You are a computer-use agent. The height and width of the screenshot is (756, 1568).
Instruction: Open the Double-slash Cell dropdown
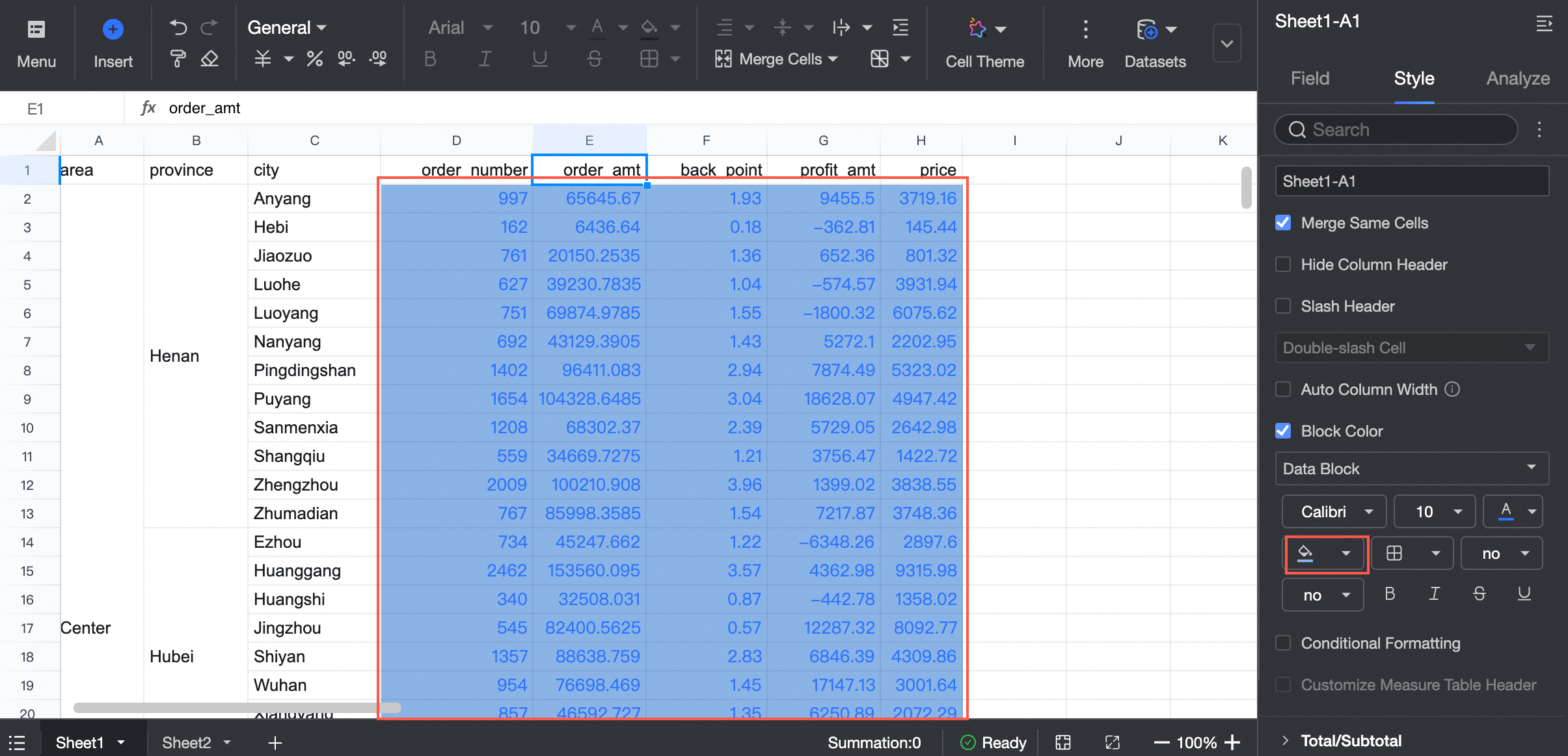click(x=1412, y=347)
